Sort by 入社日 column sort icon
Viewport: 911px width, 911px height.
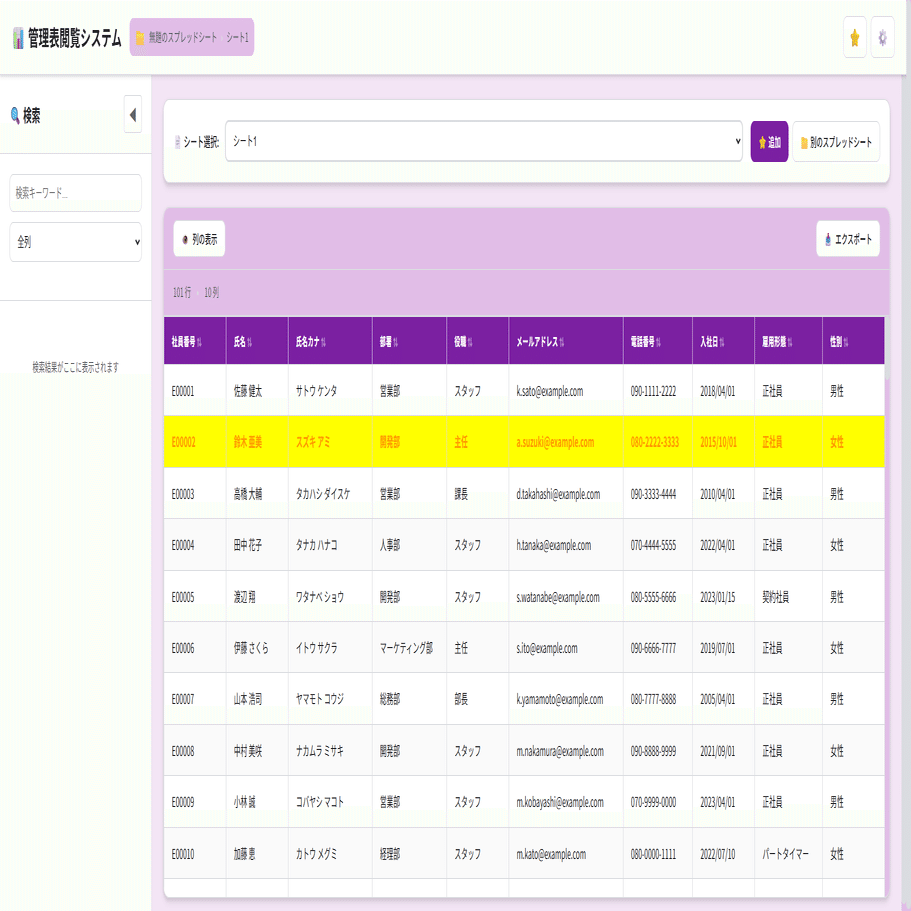722,342
